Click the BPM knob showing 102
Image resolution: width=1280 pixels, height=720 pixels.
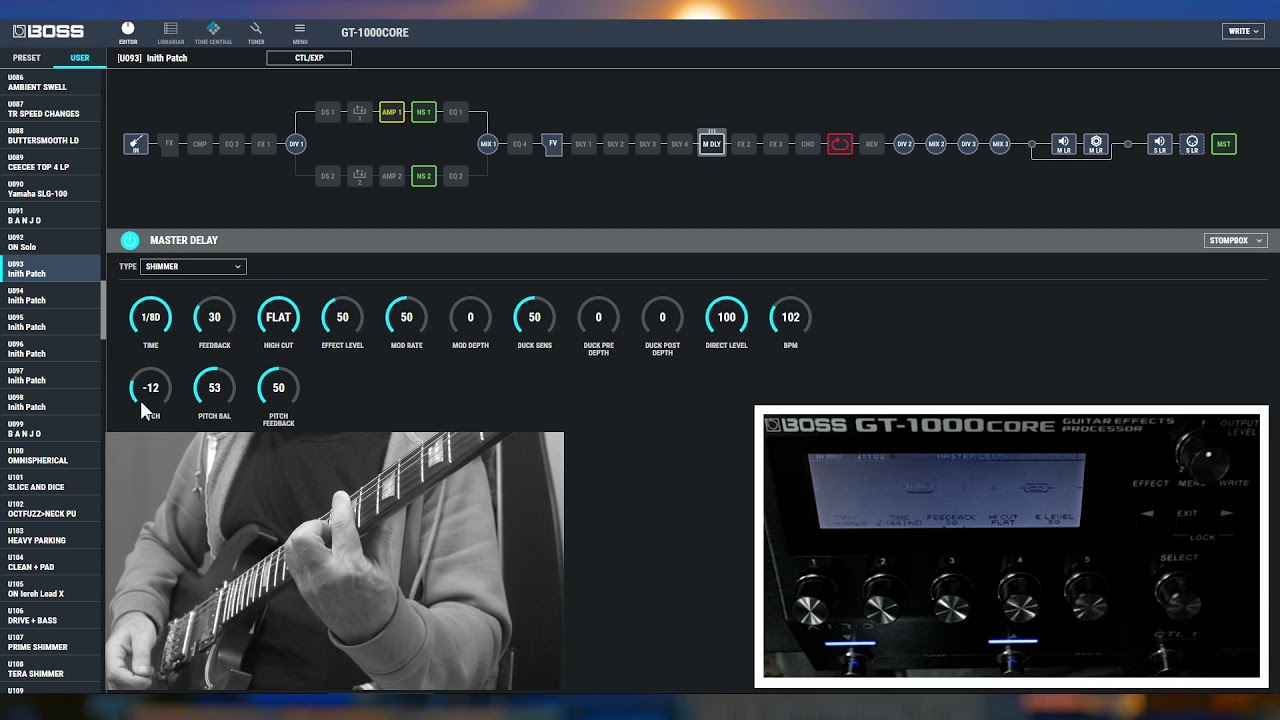pyautogui.click(x=790, y=317)
